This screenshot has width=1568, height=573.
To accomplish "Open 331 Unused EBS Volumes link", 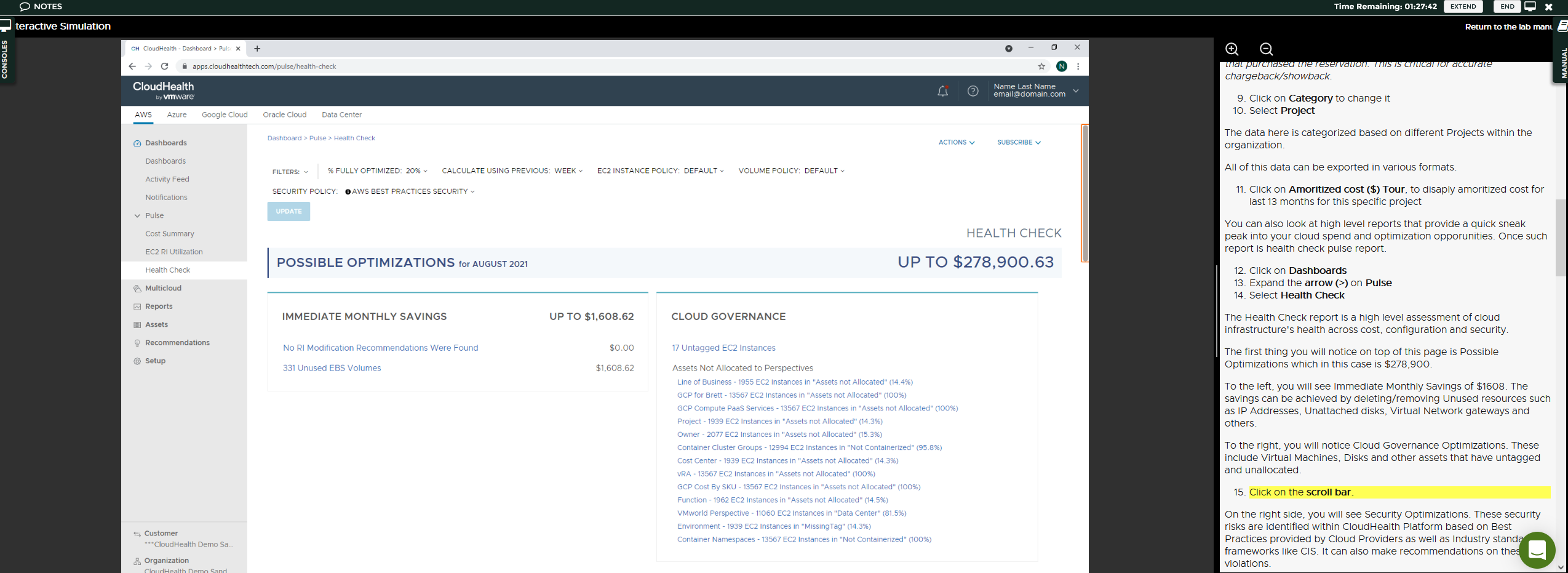I will point(332,369).
